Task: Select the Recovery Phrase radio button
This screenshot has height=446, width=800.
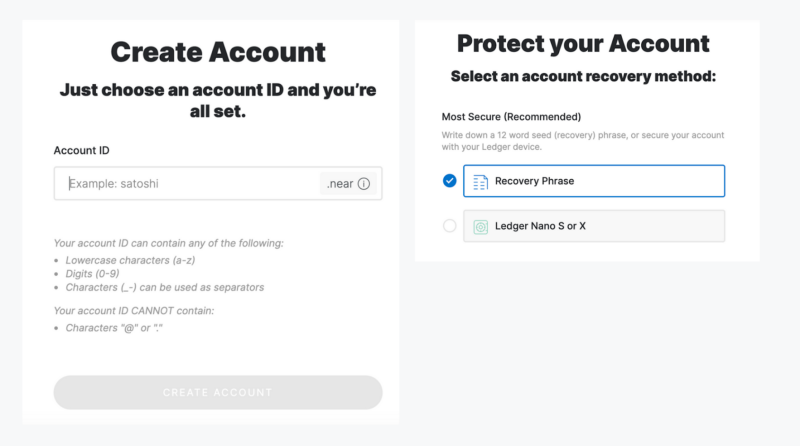Action: tap(449, 181)
